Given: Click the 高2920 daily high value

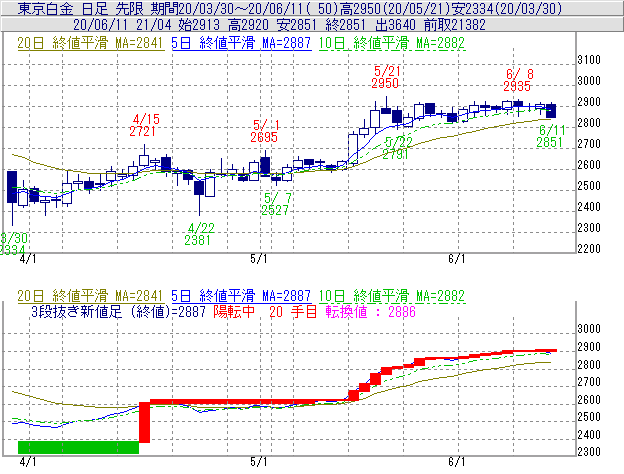Looking at the screenshot, I should pos(248,25).
